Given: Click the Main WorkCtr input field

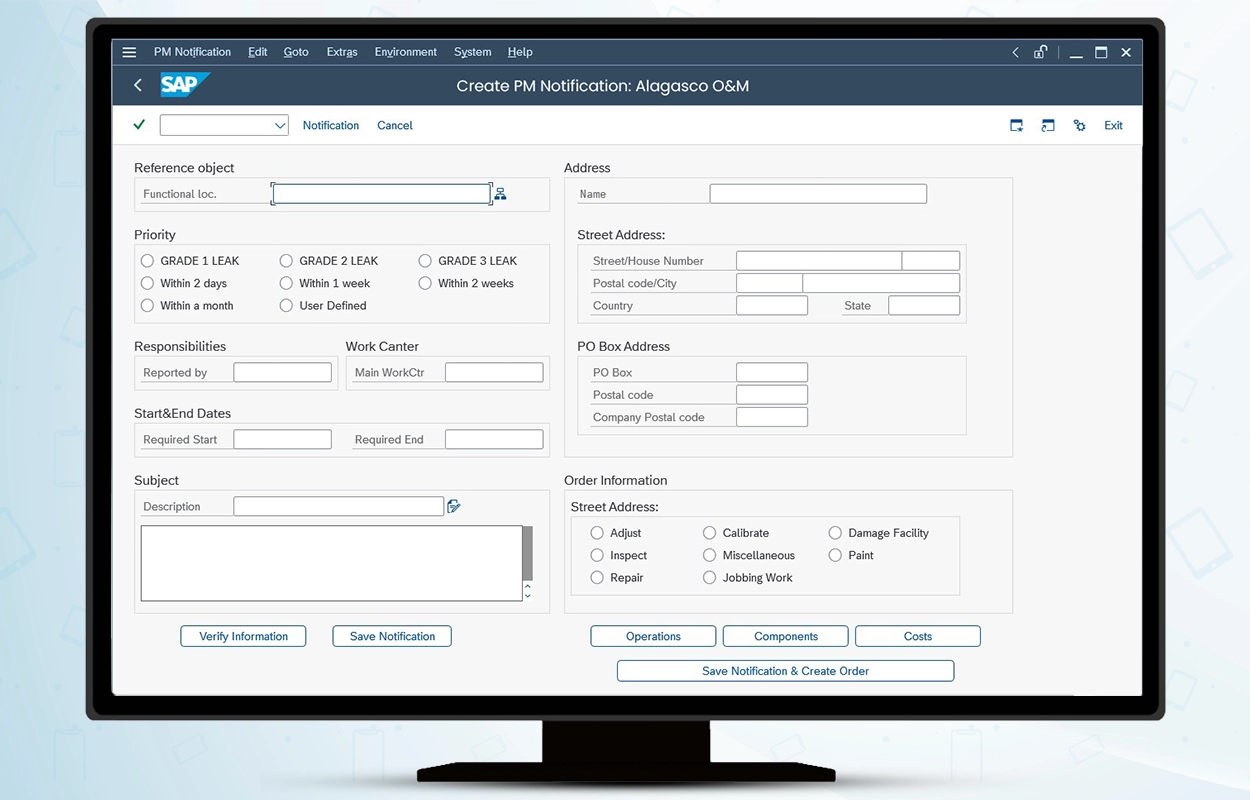Looking at the screenshot, I should coord(494,372).
